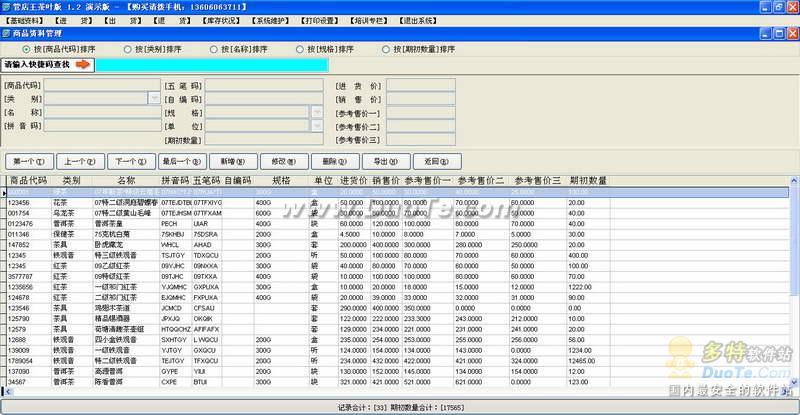Viewport: 800px width, 415px height.
Task: Select sort by 类别 radio button
Action: (x=127, y=48)
